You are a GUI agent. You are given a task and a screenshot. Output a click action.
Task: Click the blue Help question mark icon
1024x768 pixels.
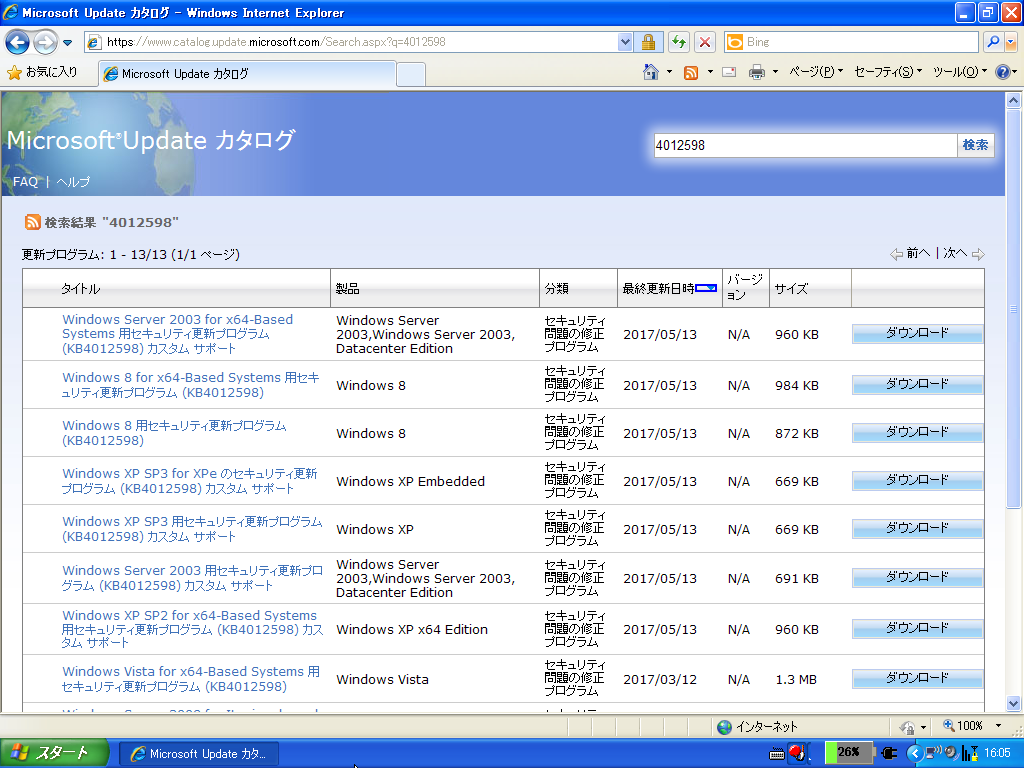tap(1002, 72)
